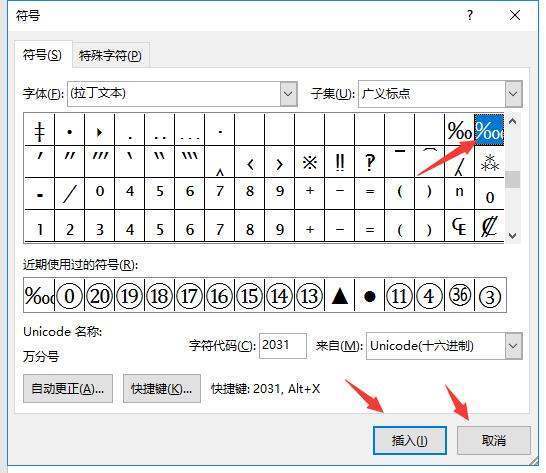Open 快捷键(K)... shortcut key dialog
Viewport: 546px width, 473px height.
(x=162, y=389)
